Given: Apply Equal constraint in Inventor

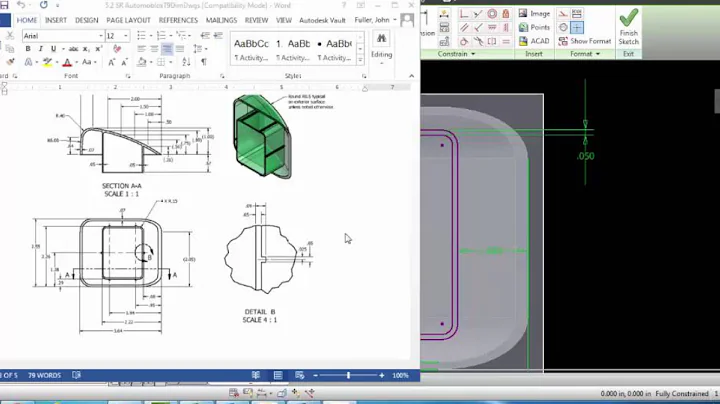Looking at the screenshot, I should pyautogui.click(x=506, y=41).
